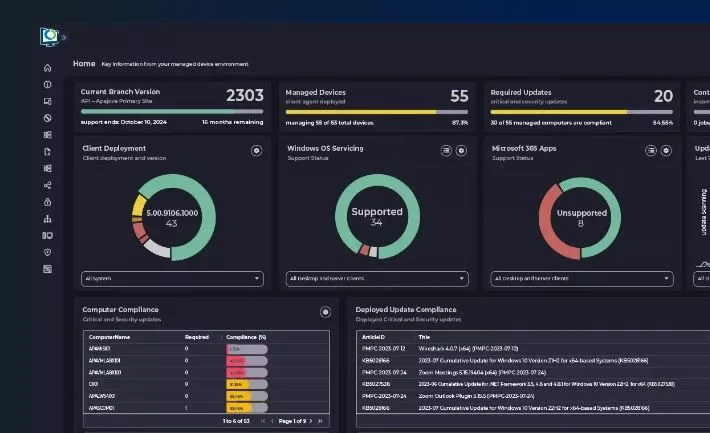Viewport: 710px width, 433px height.
Task: Sort by the Title column header
Action: (424, 337)
